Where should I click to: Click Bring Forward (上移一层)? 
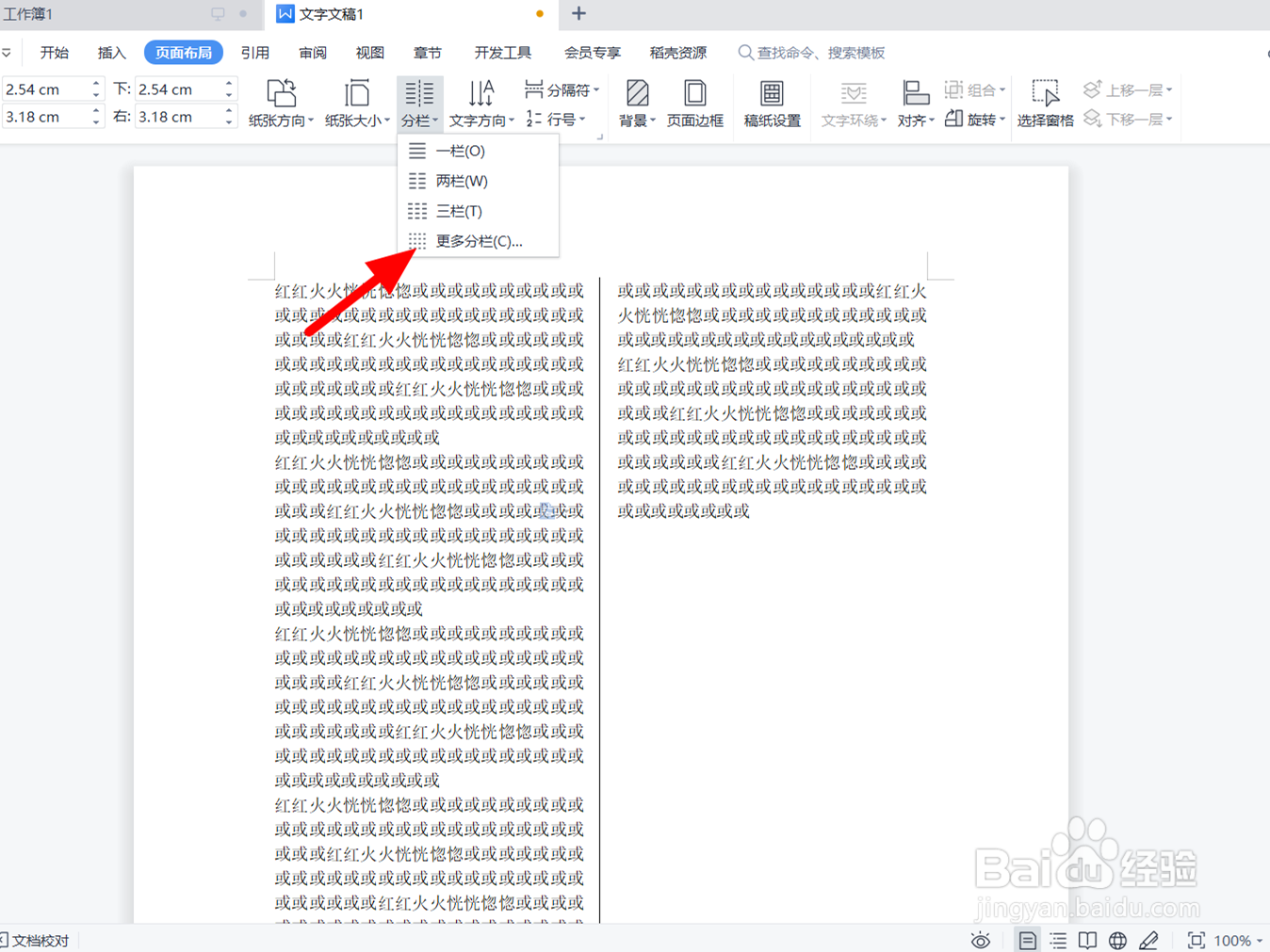[x=1128, y=90]
